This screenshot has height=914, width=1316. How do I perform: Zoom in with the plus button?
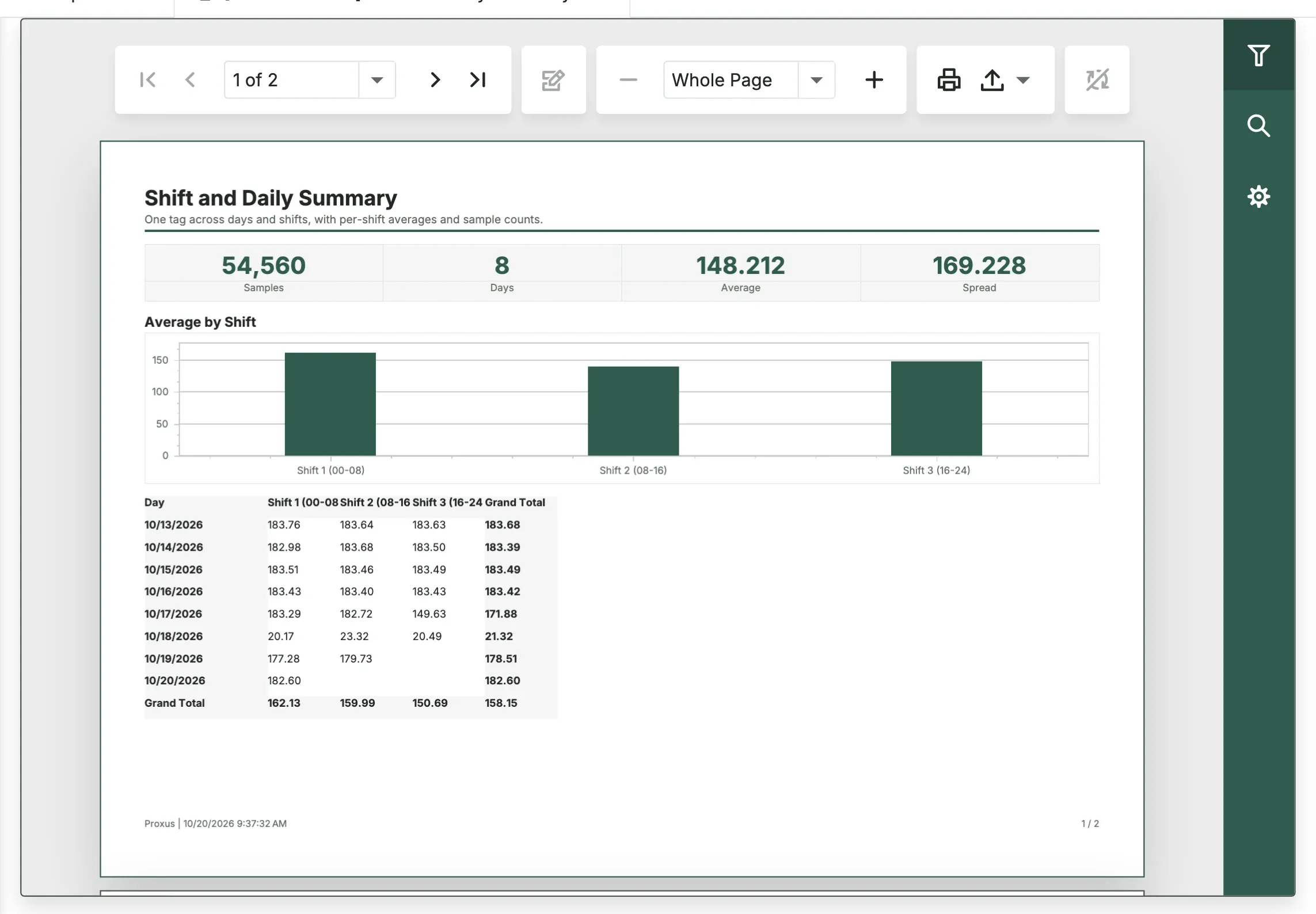[x=874, y=79]
